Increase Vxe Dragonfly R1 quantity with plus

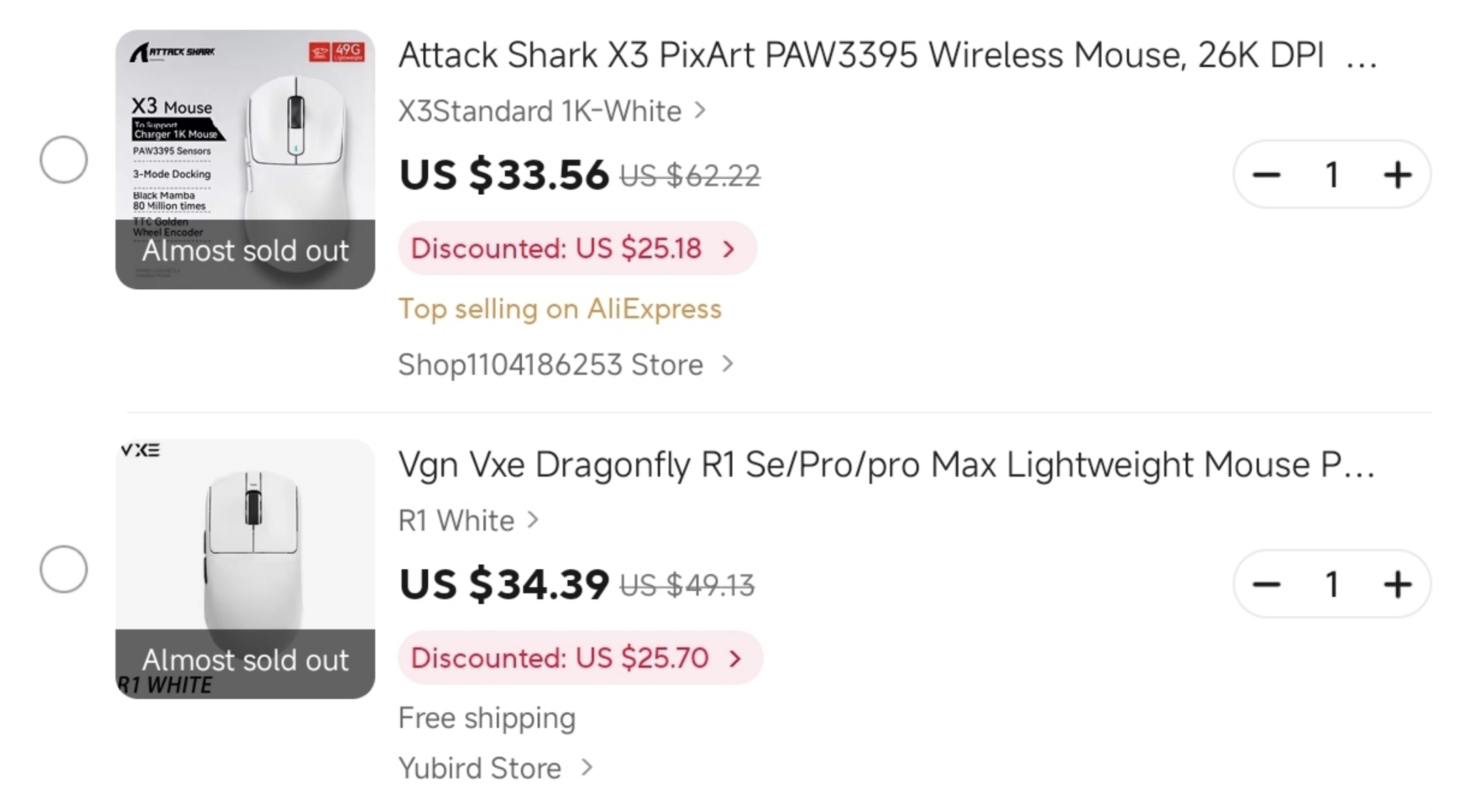click(x=1397, y=585)
